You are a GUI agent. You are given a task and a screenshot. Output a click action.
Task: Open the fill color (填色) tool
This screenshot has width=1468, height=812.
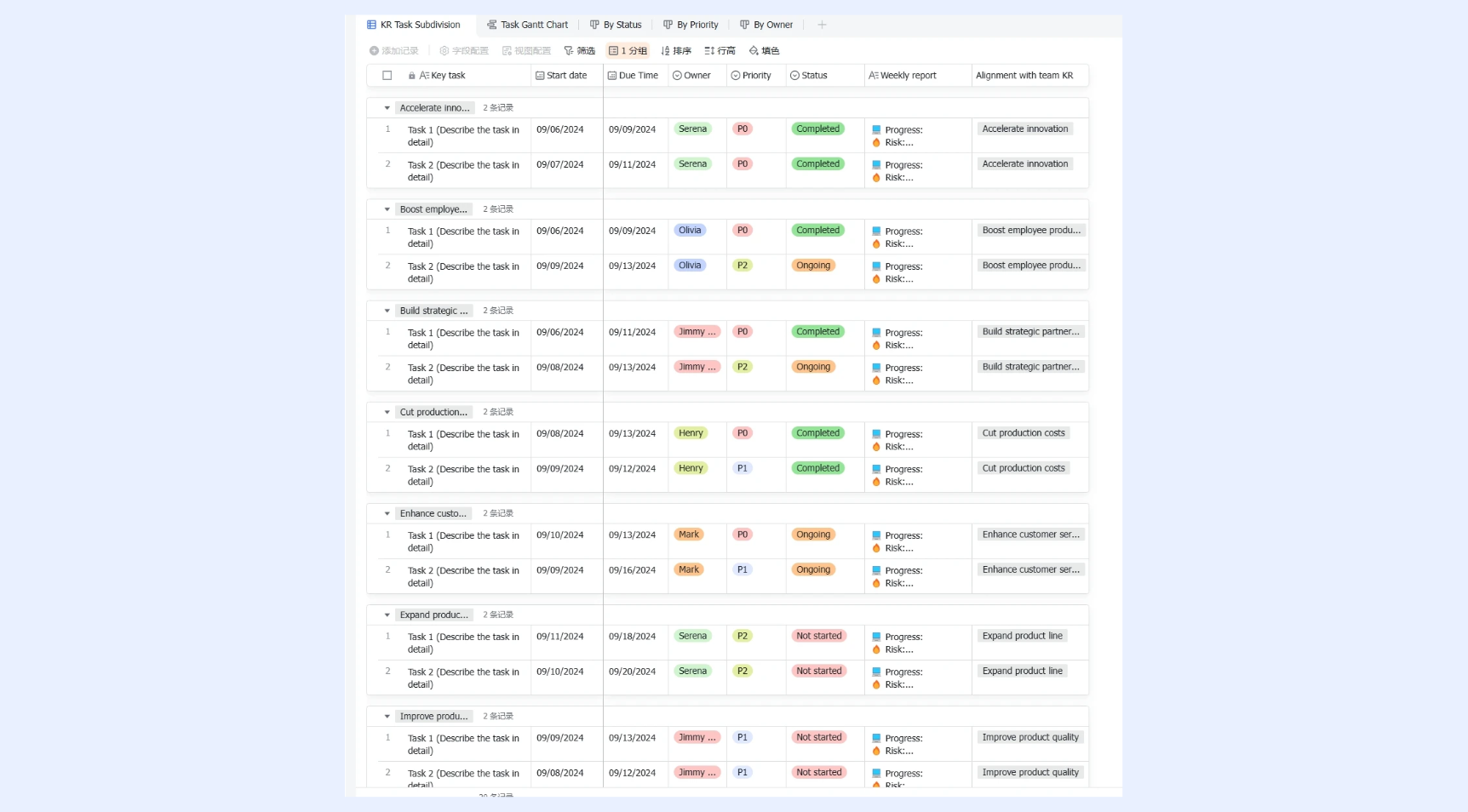click(x=764, y=51)
